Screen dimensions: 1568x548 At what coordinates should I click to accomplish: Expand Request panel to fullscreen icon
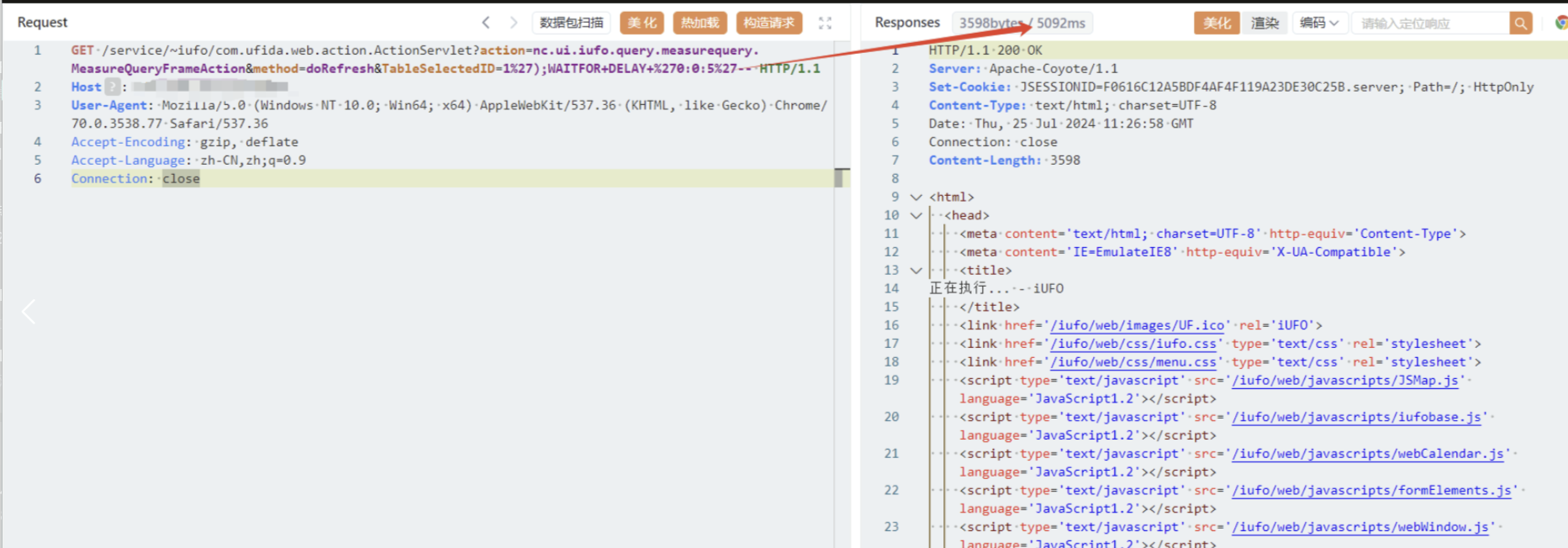point(825,24)
